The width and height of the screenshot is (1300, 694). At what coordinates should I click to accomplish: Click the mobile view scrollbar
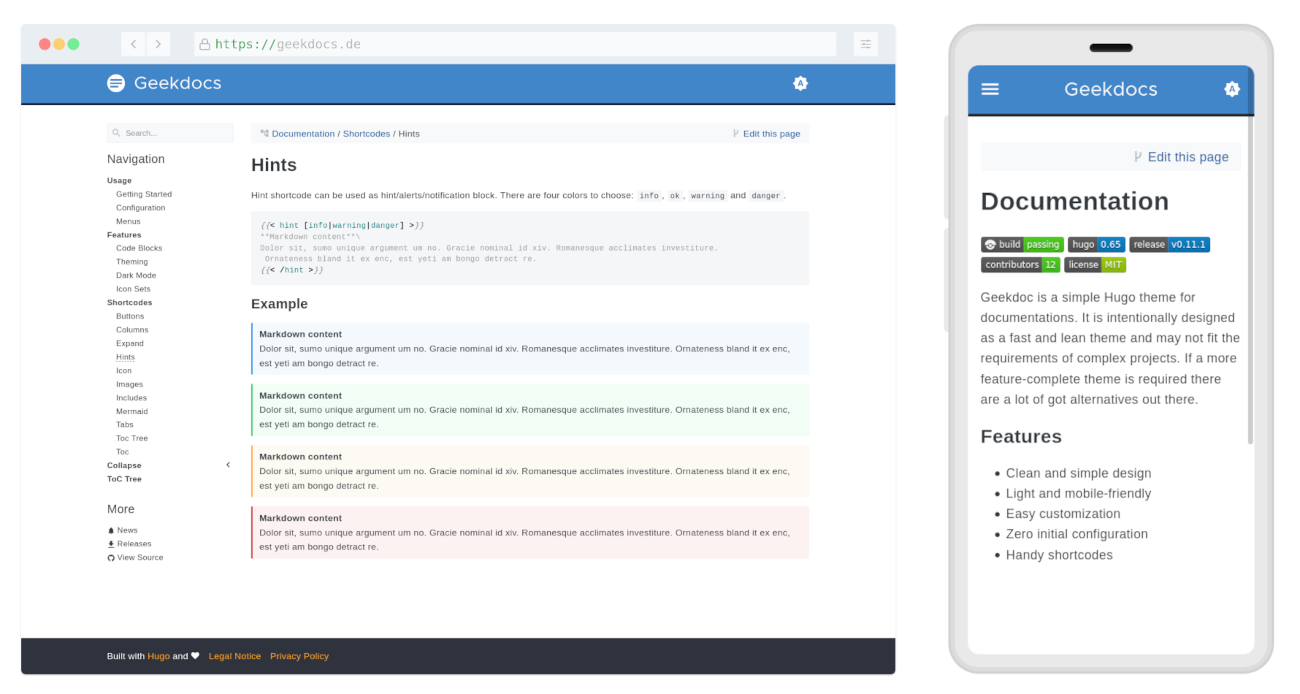[x=1249, y=280]
